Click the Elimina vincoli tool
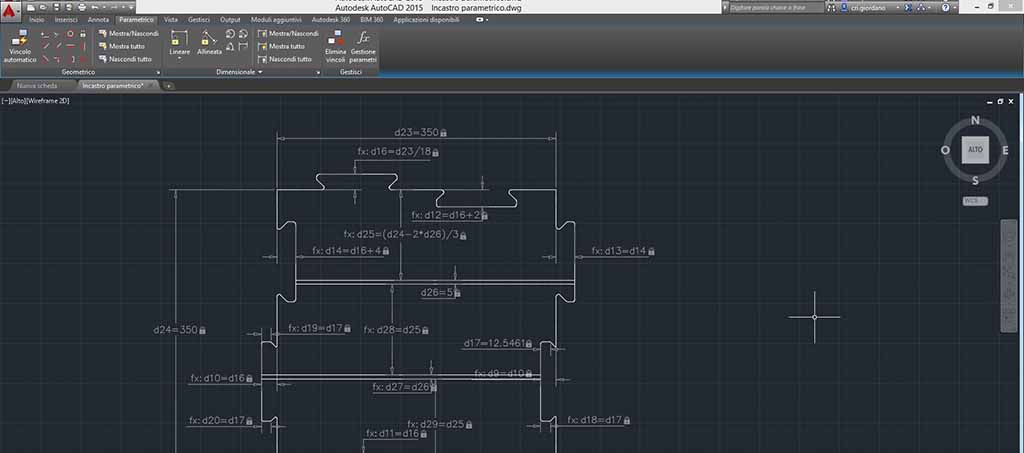Image resolution: width=1024 pixels, height=453 pixels. point(336,46)
